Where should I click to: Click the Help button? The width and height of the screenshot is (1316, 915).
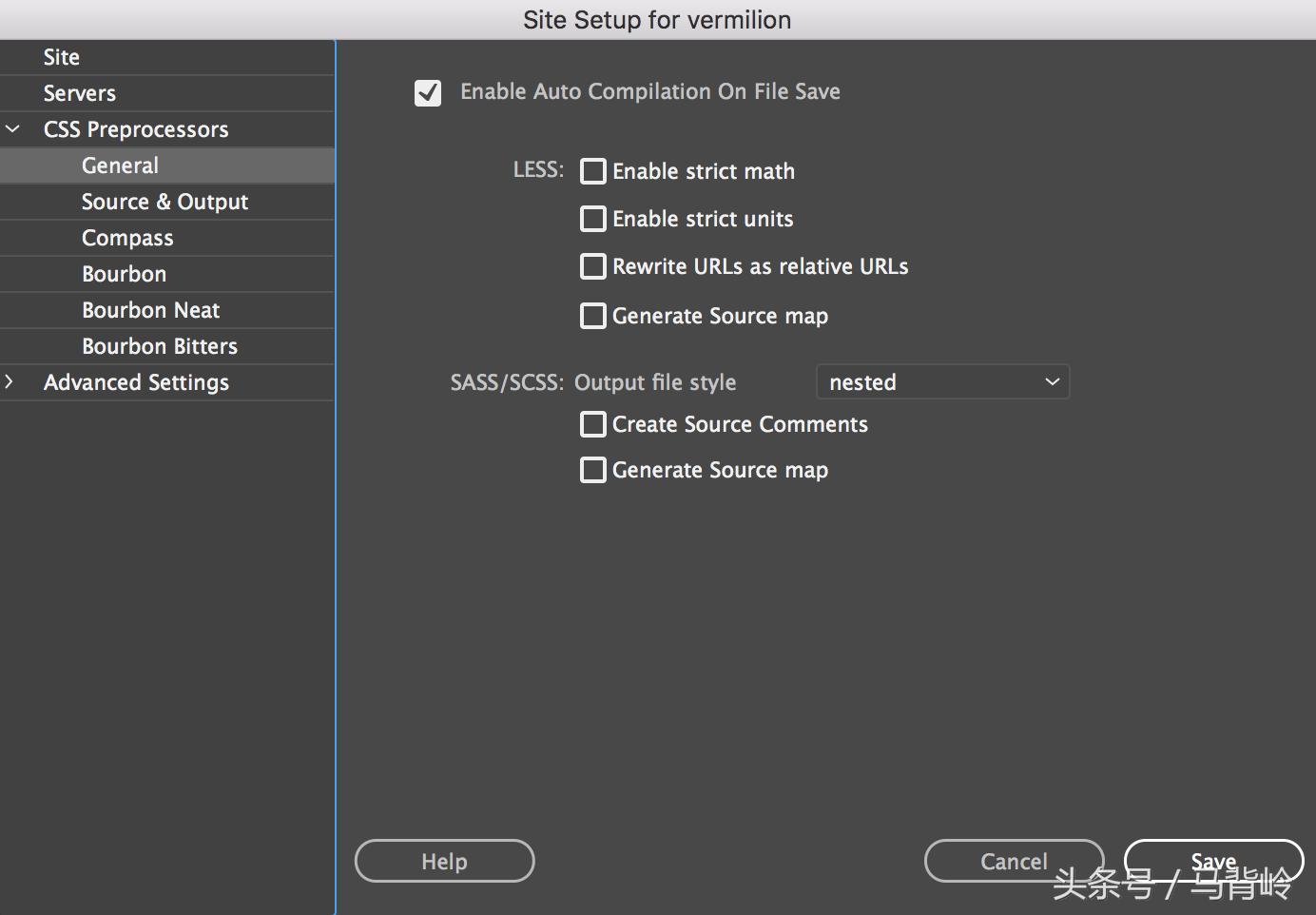443,861
